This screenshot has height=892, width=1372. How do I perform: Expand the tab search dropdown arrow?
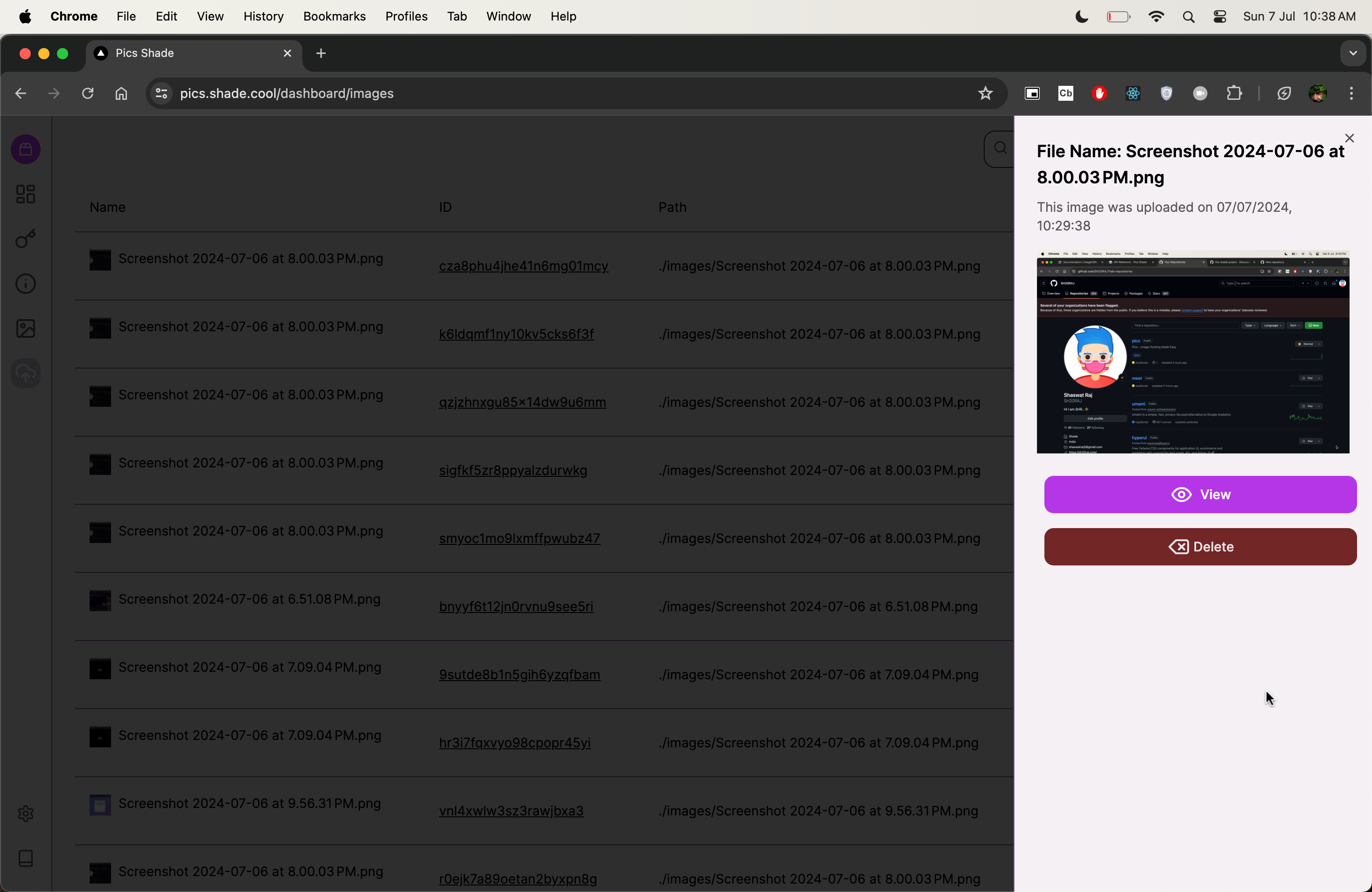1353,53
